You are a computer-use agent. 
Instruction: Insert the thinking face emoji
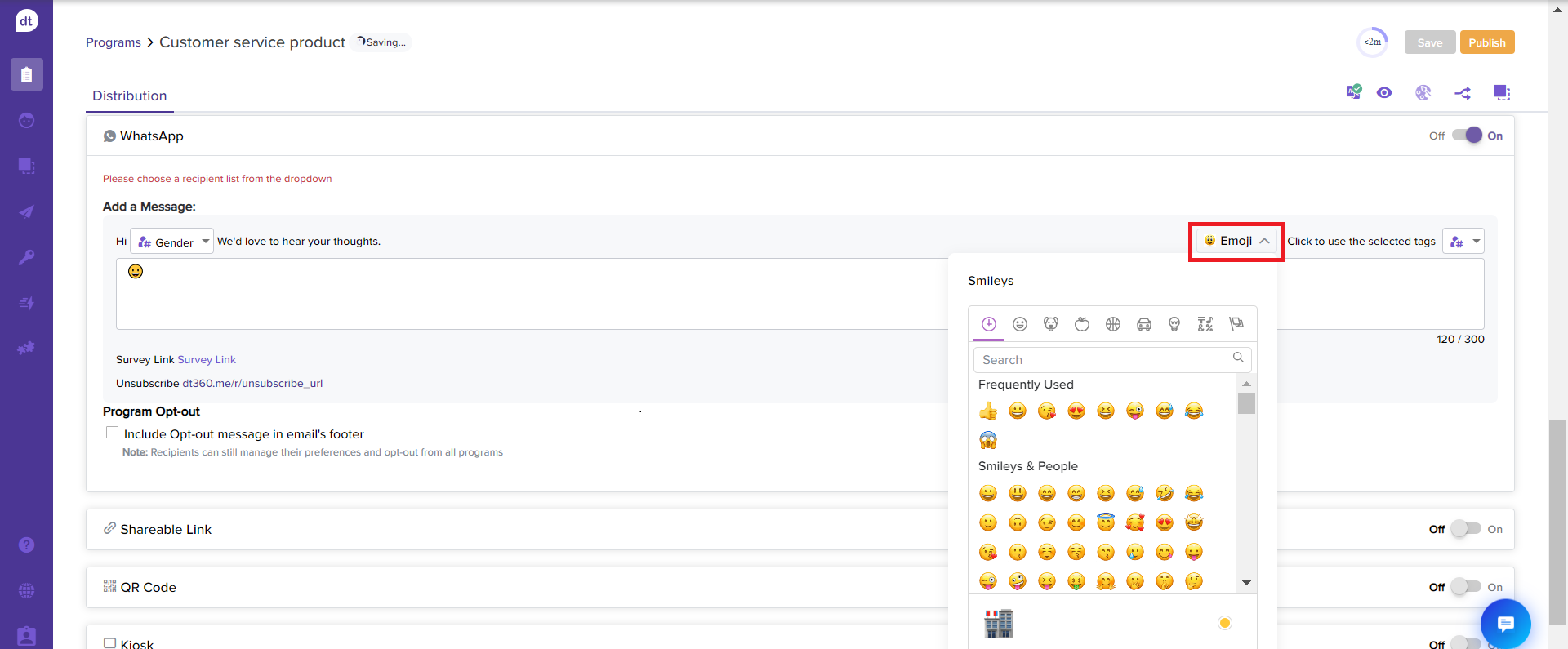(1194, 581)
